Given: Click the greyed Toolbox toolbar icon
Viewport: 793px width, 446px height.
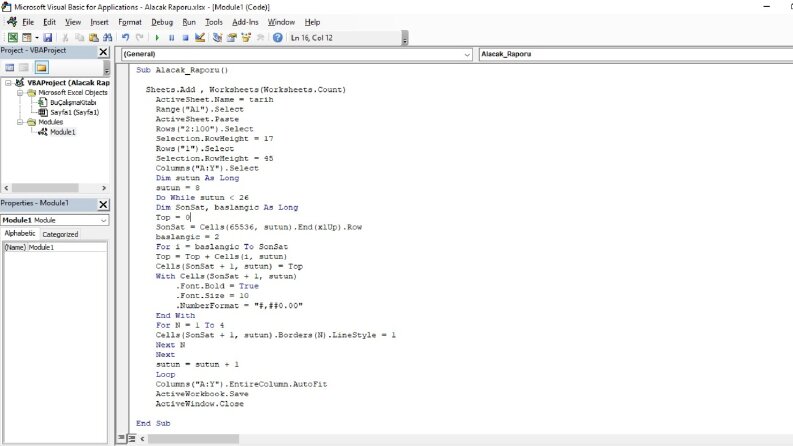Looking at the screenshot, I should (260, 37).
